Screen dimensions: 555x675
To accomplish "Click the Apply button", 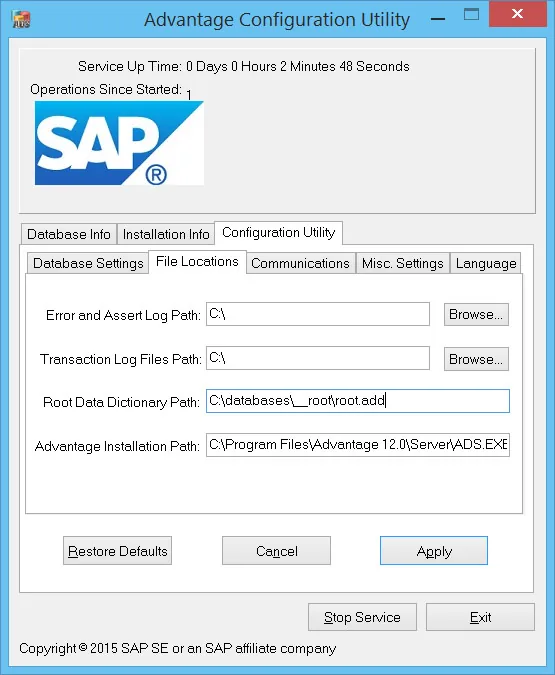I will 434,551.
